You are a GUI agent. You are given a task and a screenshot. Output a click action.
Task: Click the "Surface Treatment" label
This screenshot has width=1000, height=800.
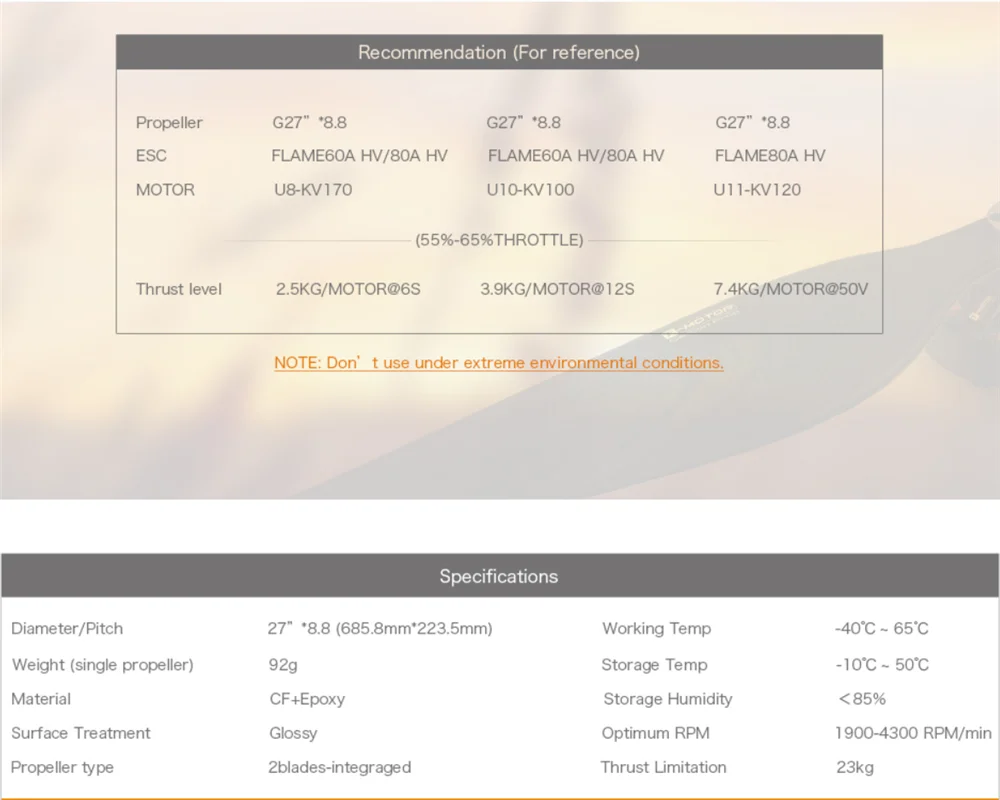pyautogui.click(x=81, y=733)
